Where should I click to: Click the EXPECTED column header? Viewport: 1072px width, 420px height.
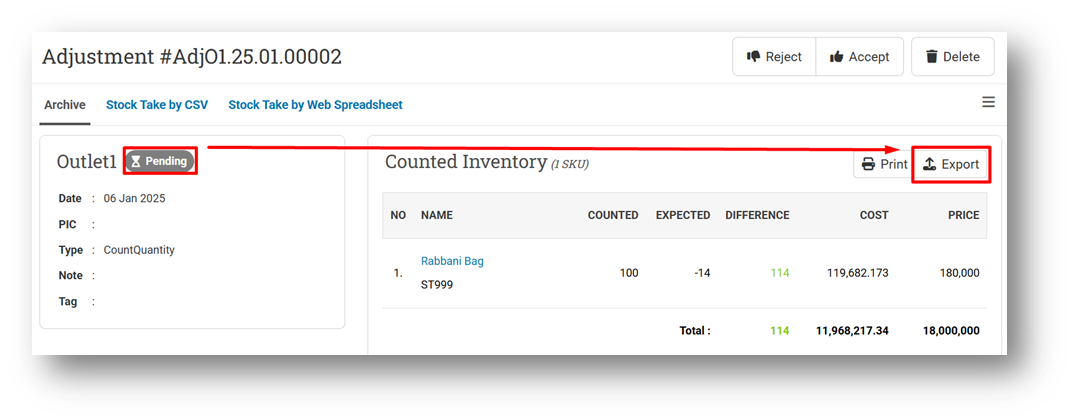coord(683,215)
